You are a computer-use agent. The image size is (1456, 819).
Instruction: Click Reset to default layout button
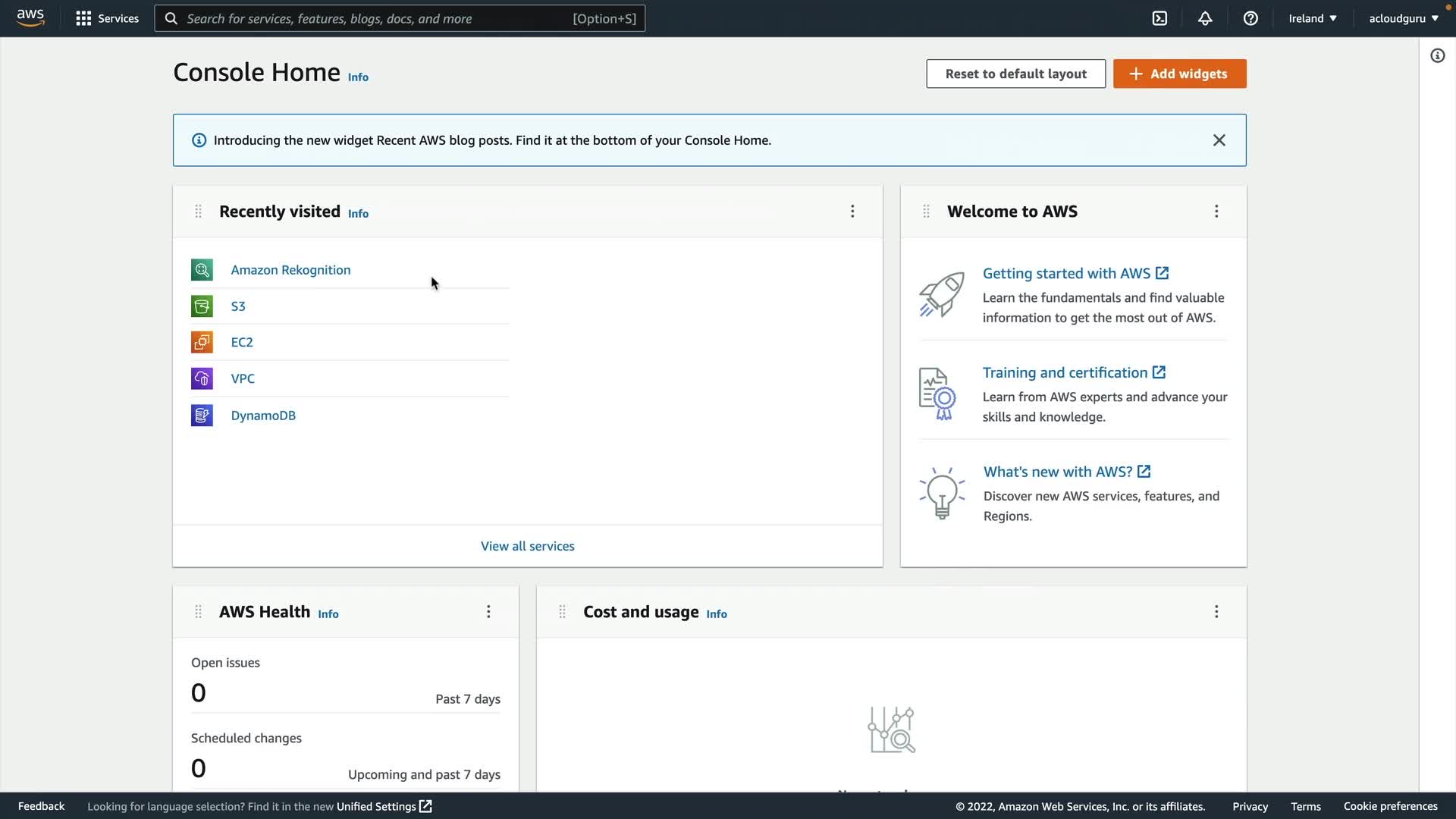(x=1015, y=74)
